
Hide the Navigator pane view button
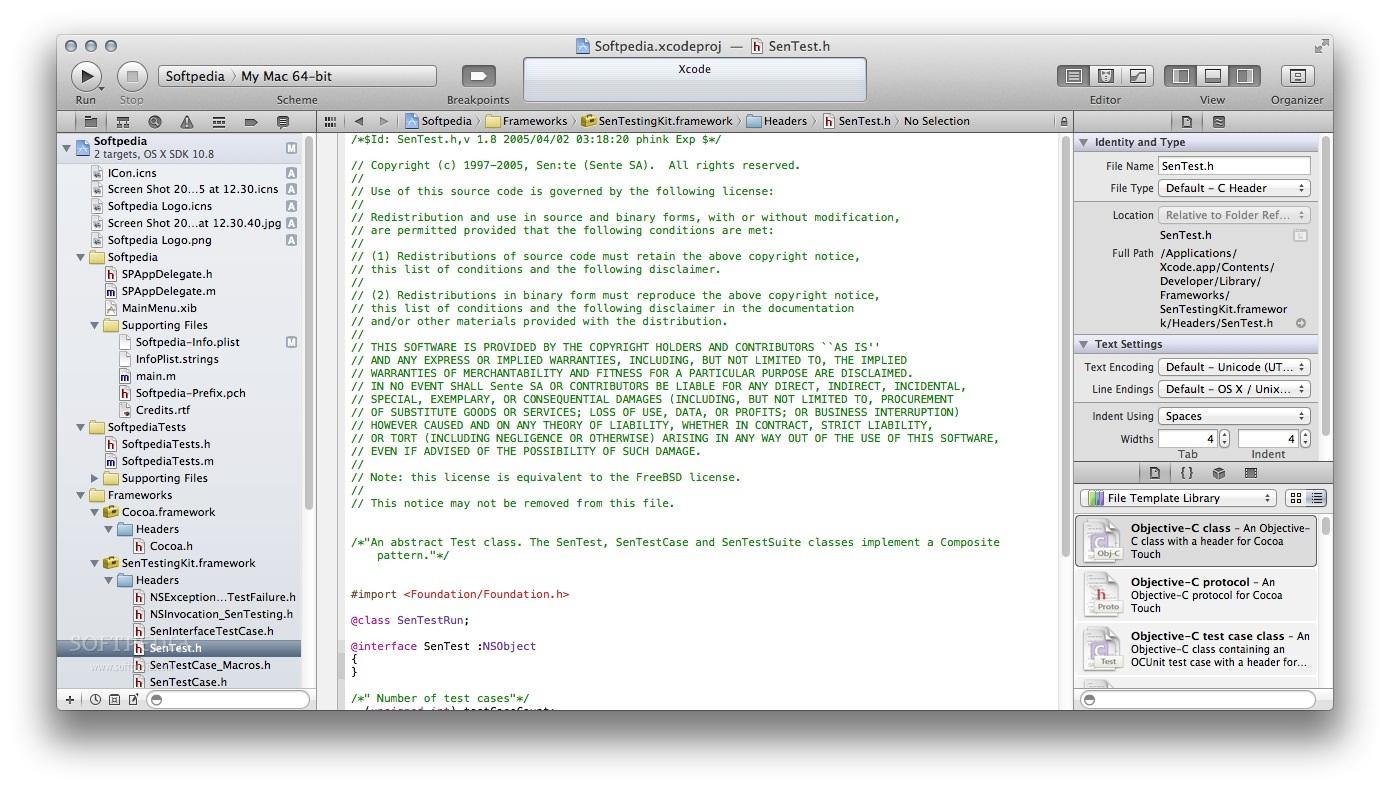[1181, 76]
